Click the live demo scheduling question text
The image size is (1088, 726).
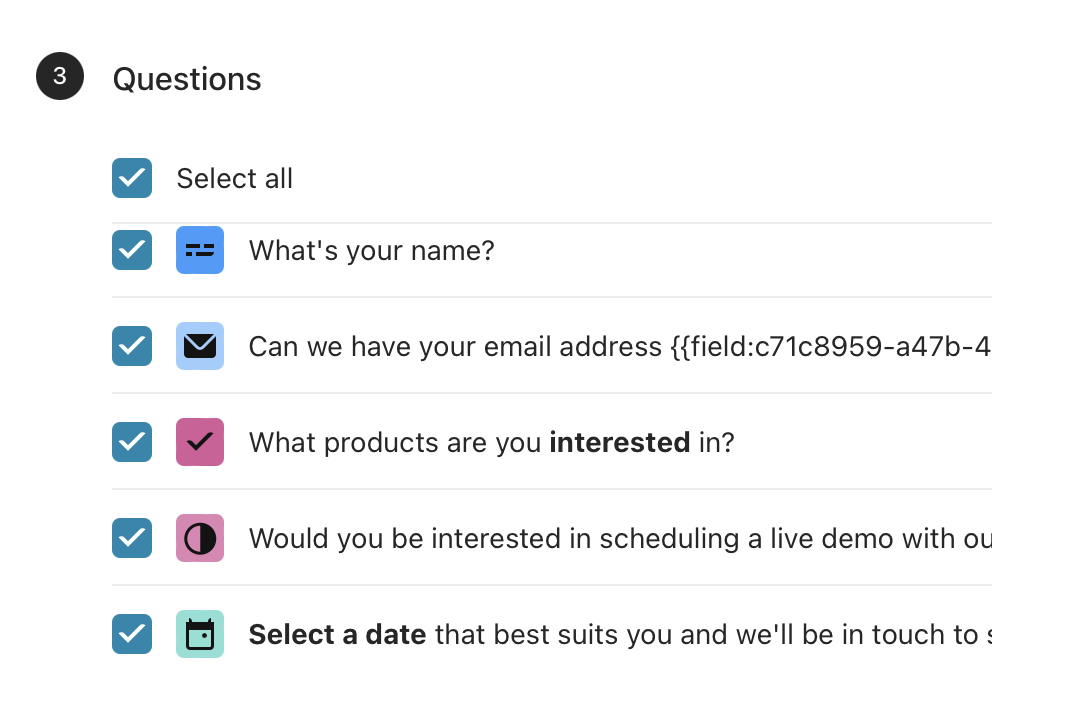620,539
